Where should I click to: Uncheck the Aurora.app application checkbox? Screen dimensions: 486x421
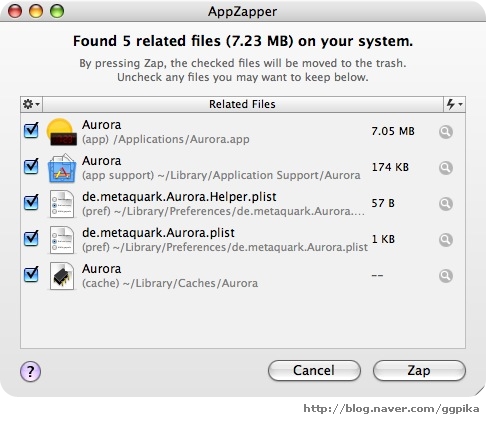[x=31, y=130]
